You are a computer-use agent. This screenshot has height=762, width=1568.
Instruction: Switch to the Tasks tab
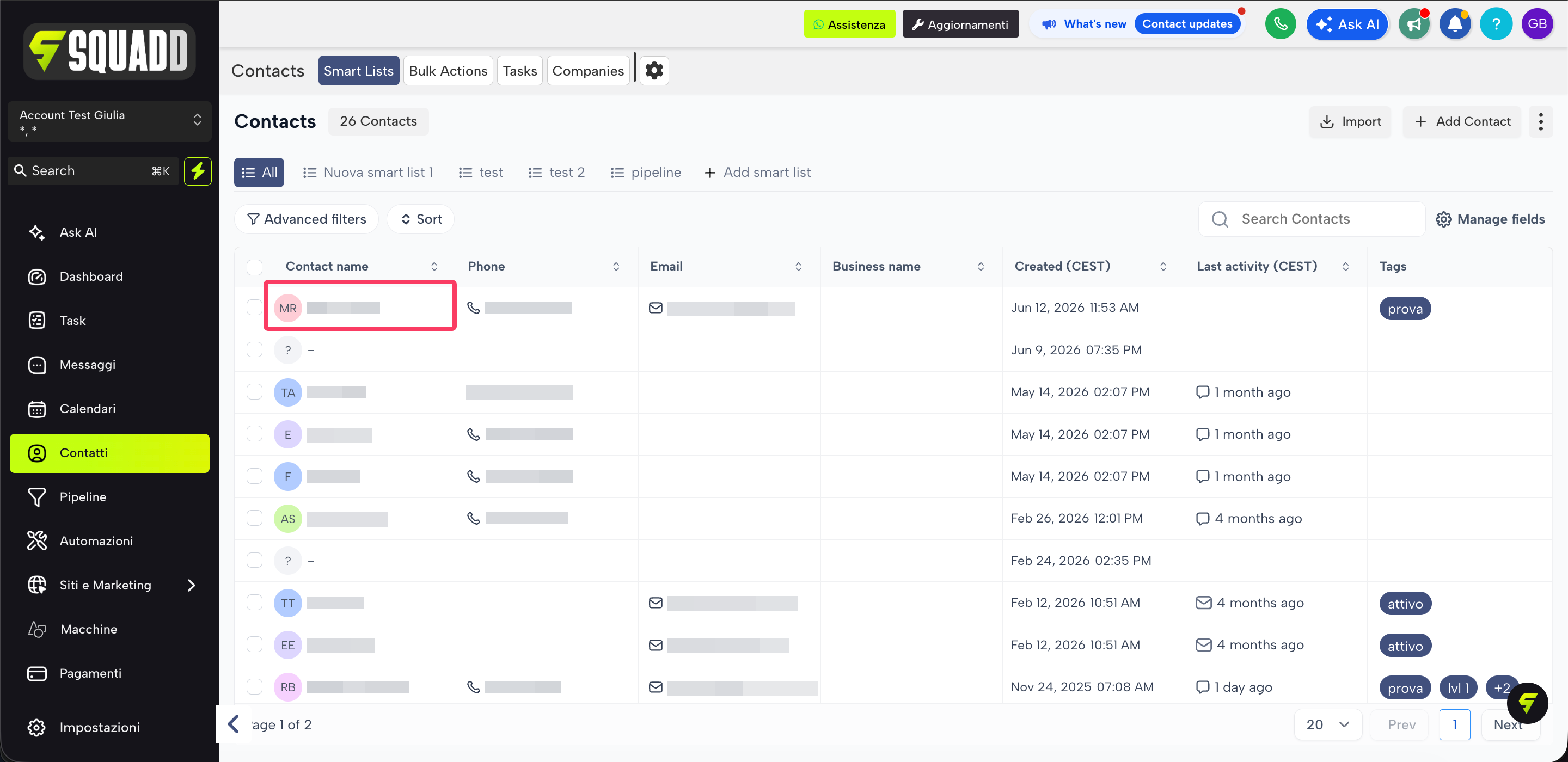point(520,71)
